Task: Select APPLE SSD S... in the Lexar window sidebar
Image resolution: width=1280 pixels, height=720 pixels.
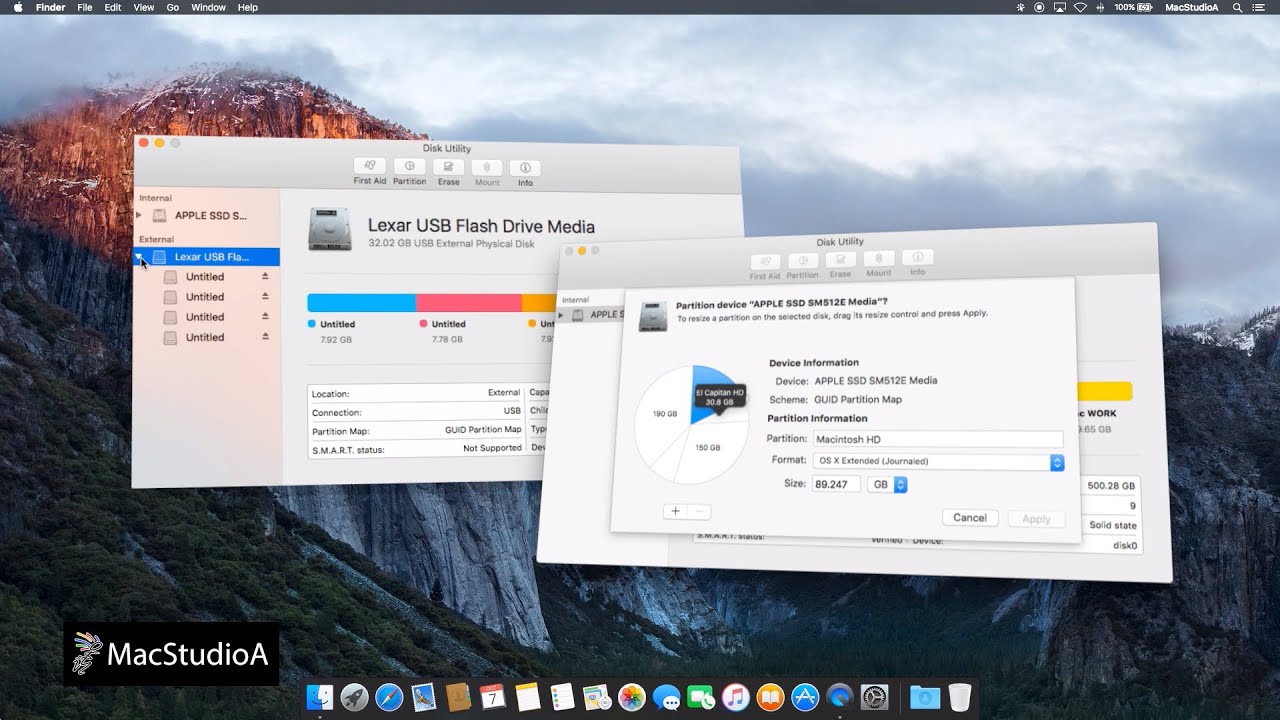Action: click(x=206, y=215)
